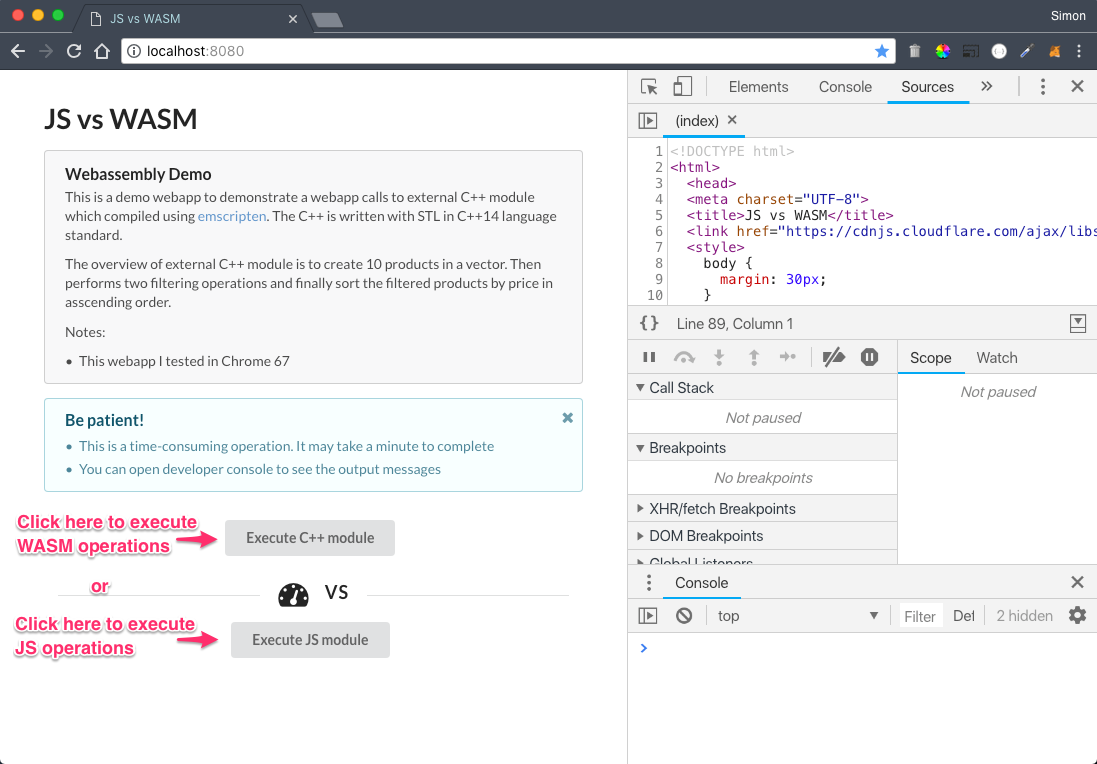Clear the console messages

(x=684, y=615)
